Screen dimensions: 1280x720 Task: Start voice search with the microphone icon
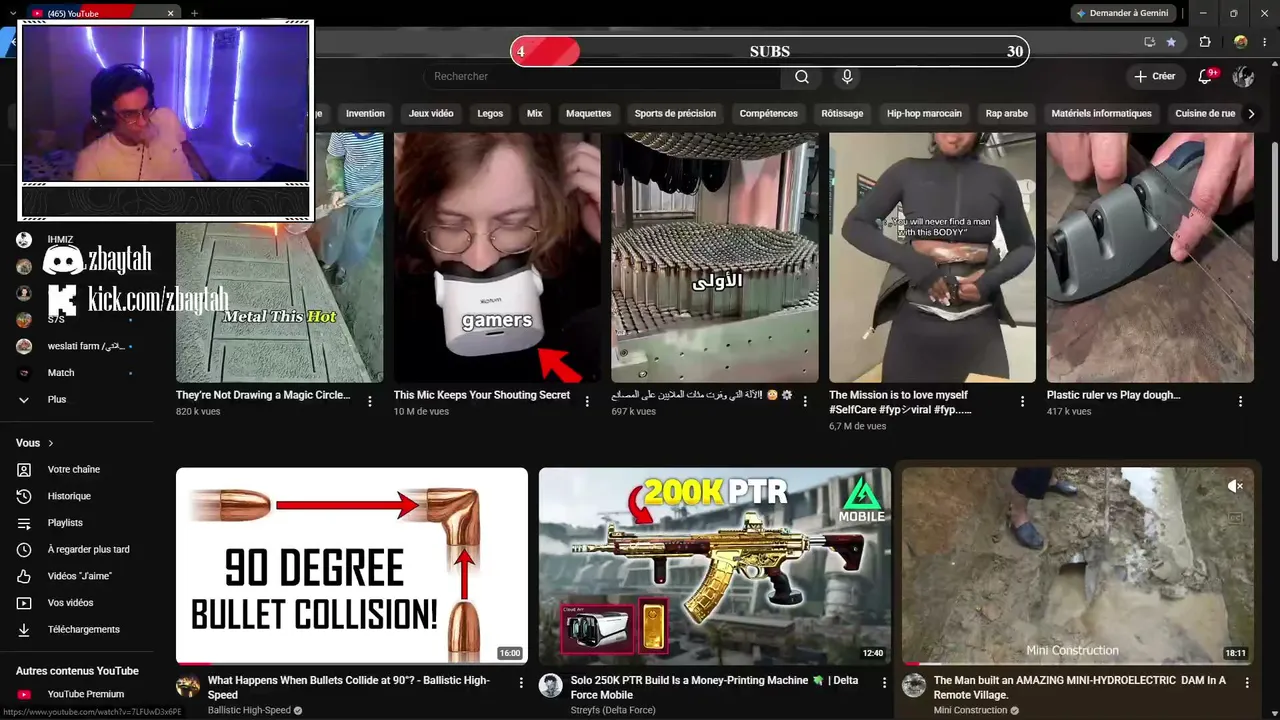[847, 77]
